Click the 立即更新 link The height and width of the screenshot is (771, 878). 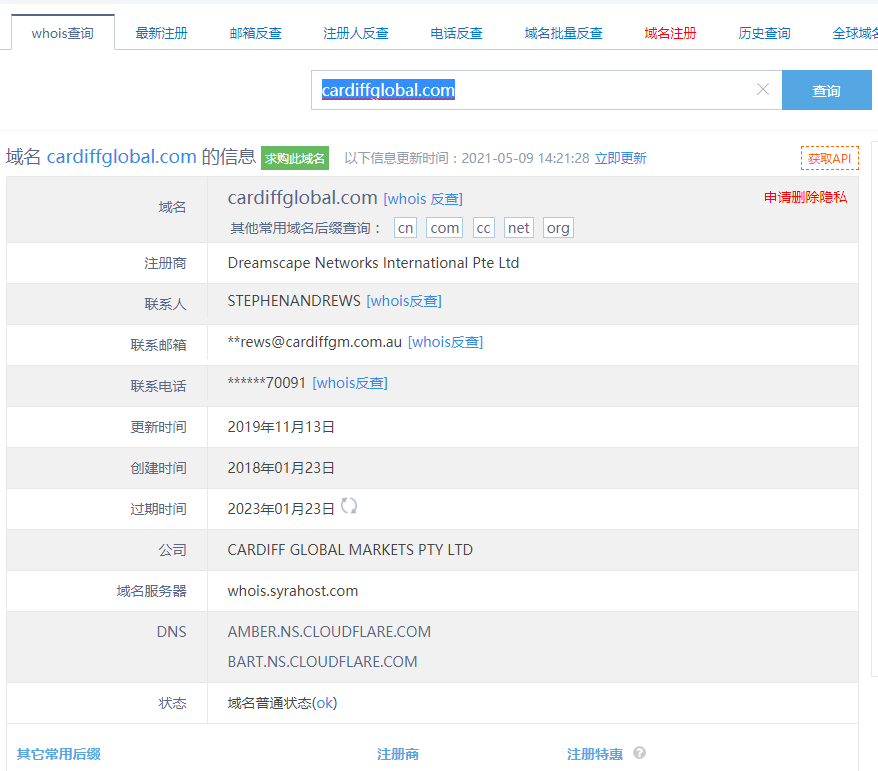pos(620,158)
